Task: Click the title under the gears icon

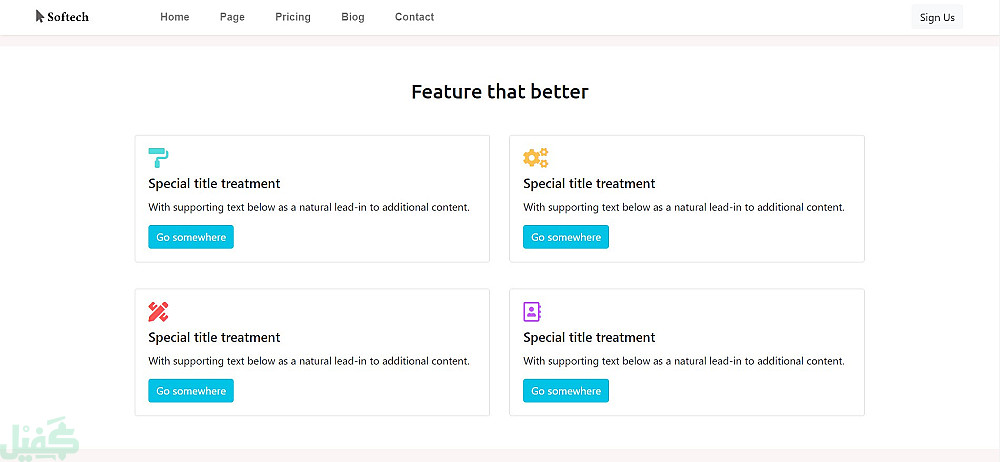Action: 589,184
